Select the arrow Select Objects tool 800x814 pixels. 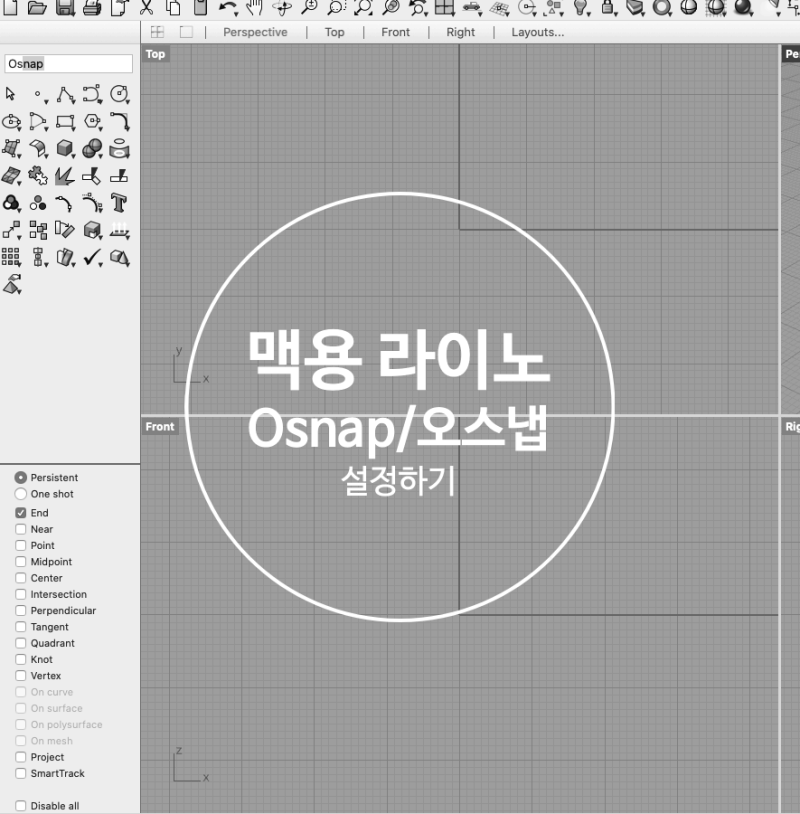pyautogui.click(x=10, y=94)
